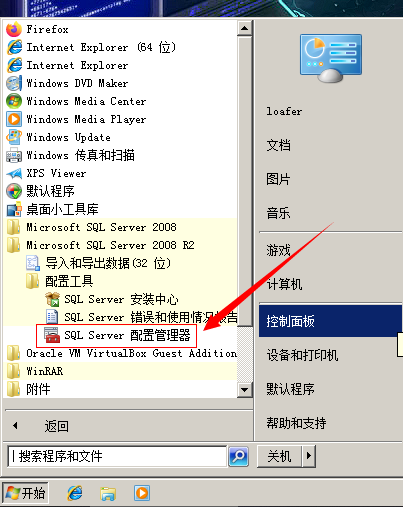Image resolution: width=403 pixels, height=507 pixels.
Task: Open 控制面板 in the right pane
Action: pyautogui.click(x=330, y=321)
